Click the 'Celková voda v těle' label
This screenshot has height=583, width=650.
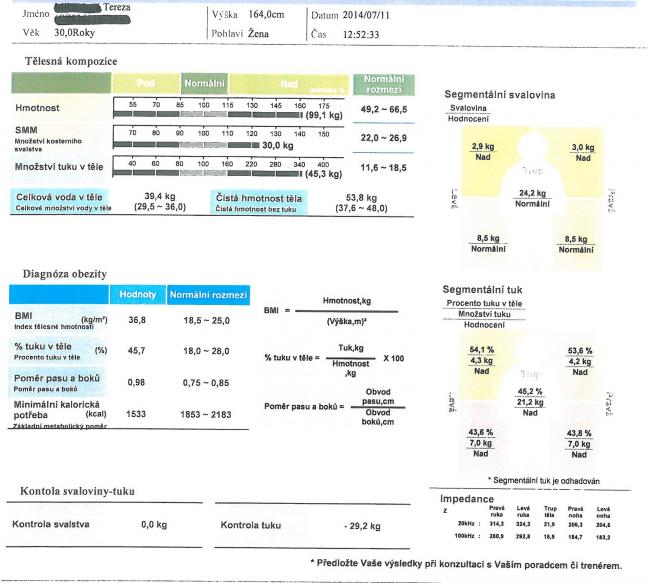(59, 197)
